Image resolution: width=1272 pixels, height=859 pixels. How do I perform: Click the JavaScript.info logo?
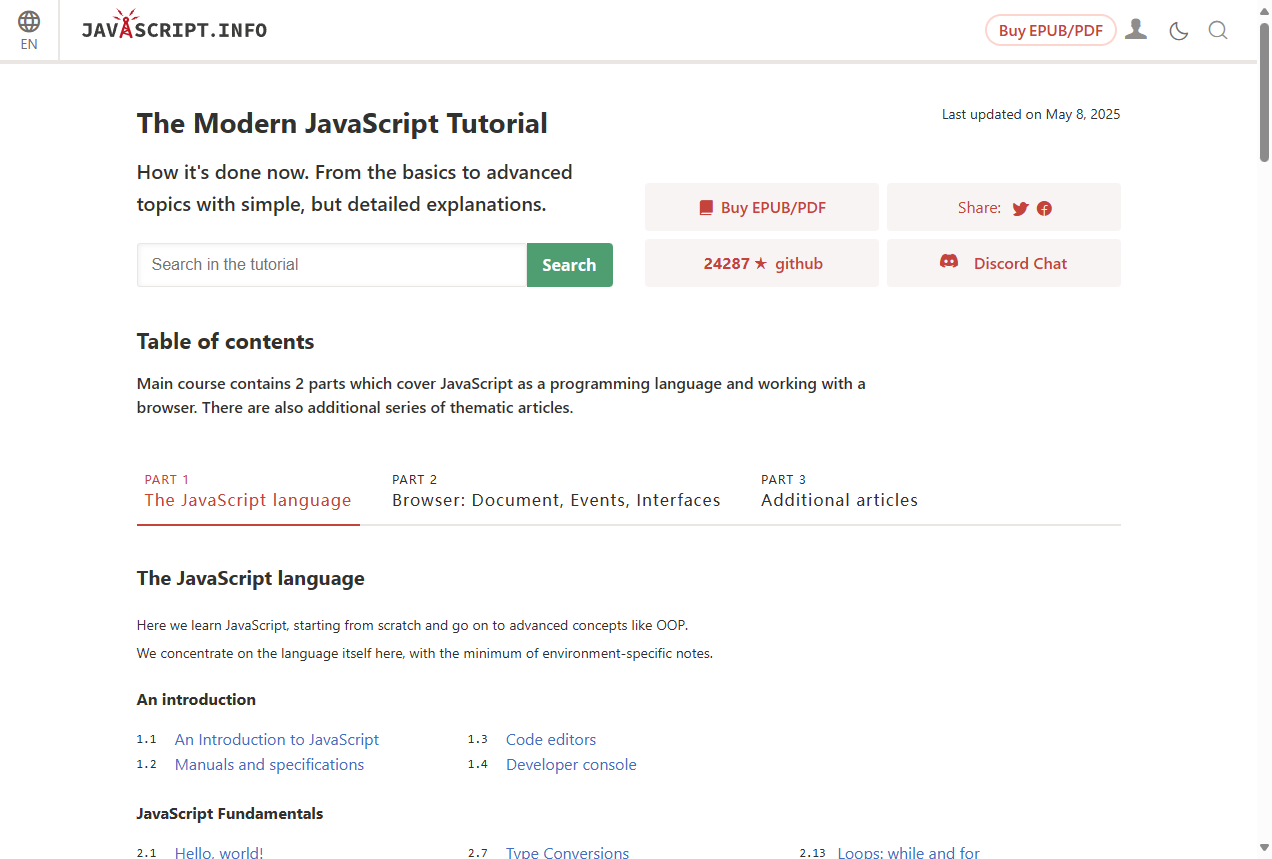point(173,28)
